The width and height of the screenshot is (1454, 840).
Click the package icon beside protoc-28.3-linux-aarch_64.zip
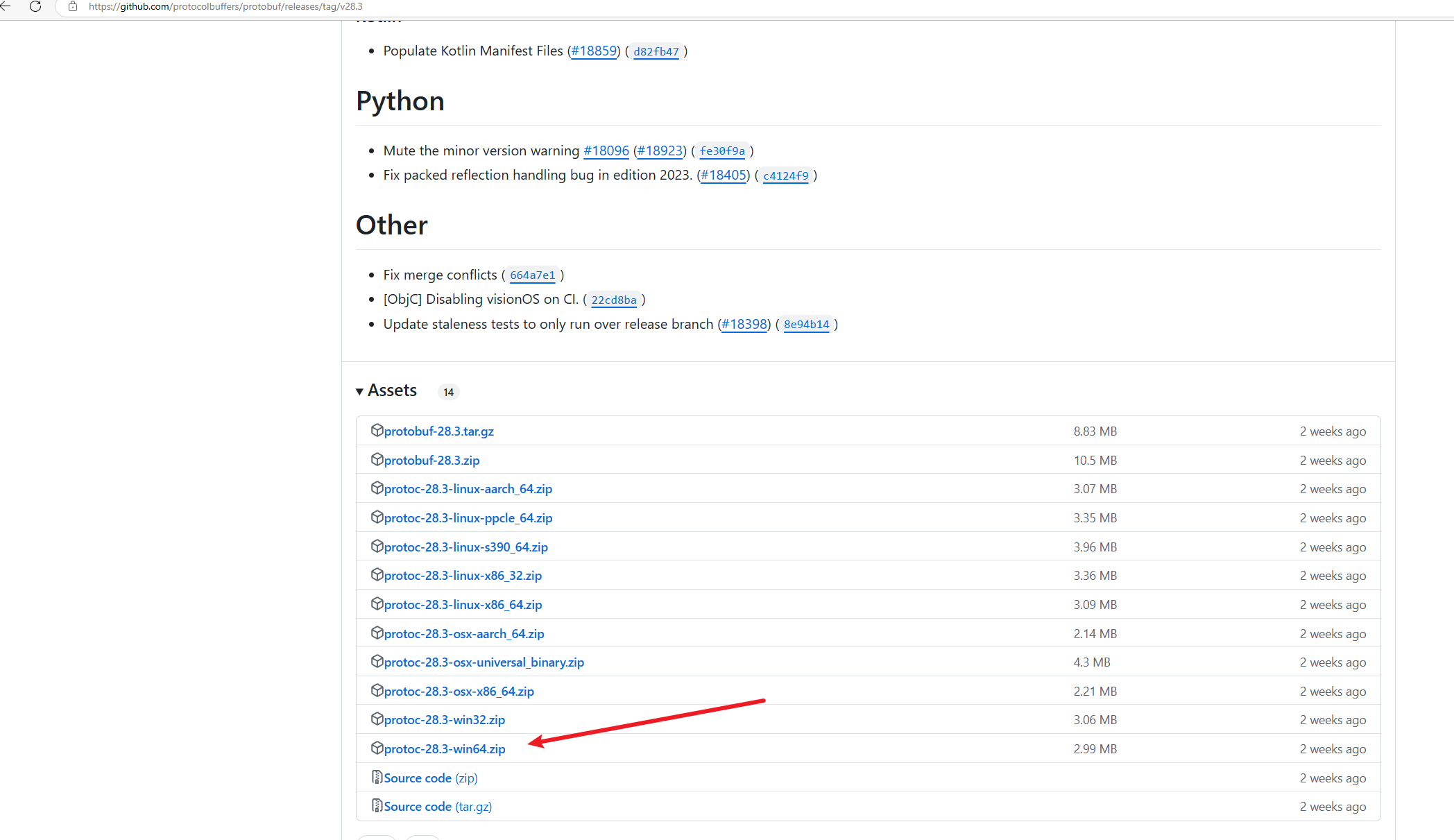377,488
